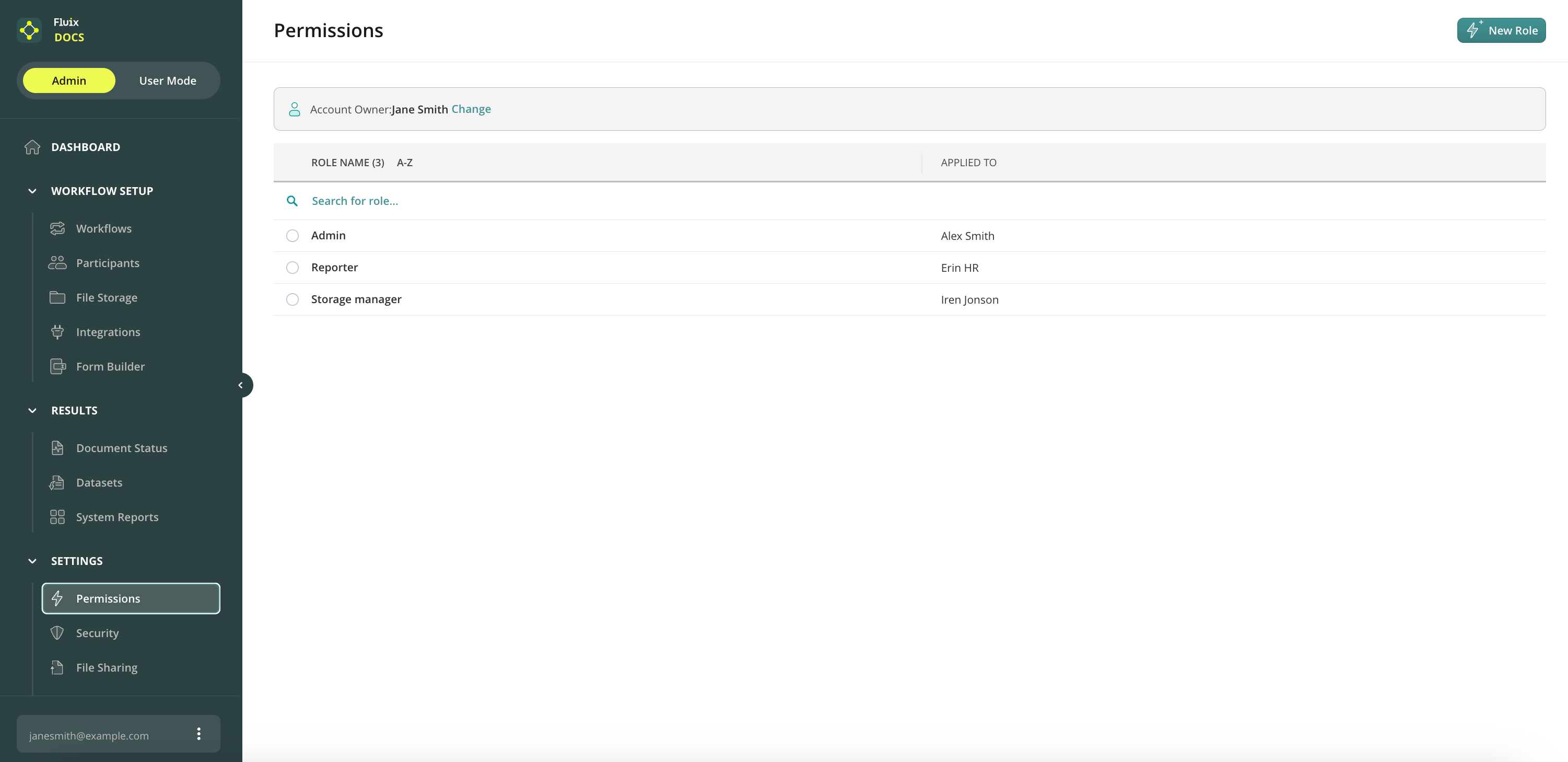Switch to User Mode

pos(167,80)
